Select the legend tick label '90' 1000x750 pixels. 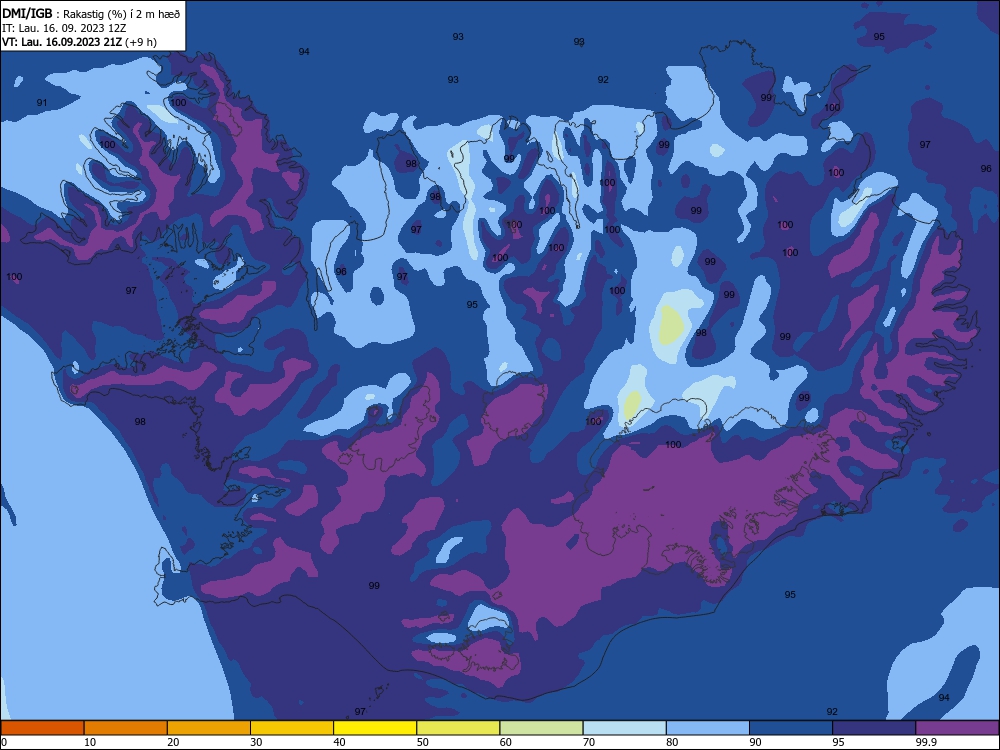756,742
